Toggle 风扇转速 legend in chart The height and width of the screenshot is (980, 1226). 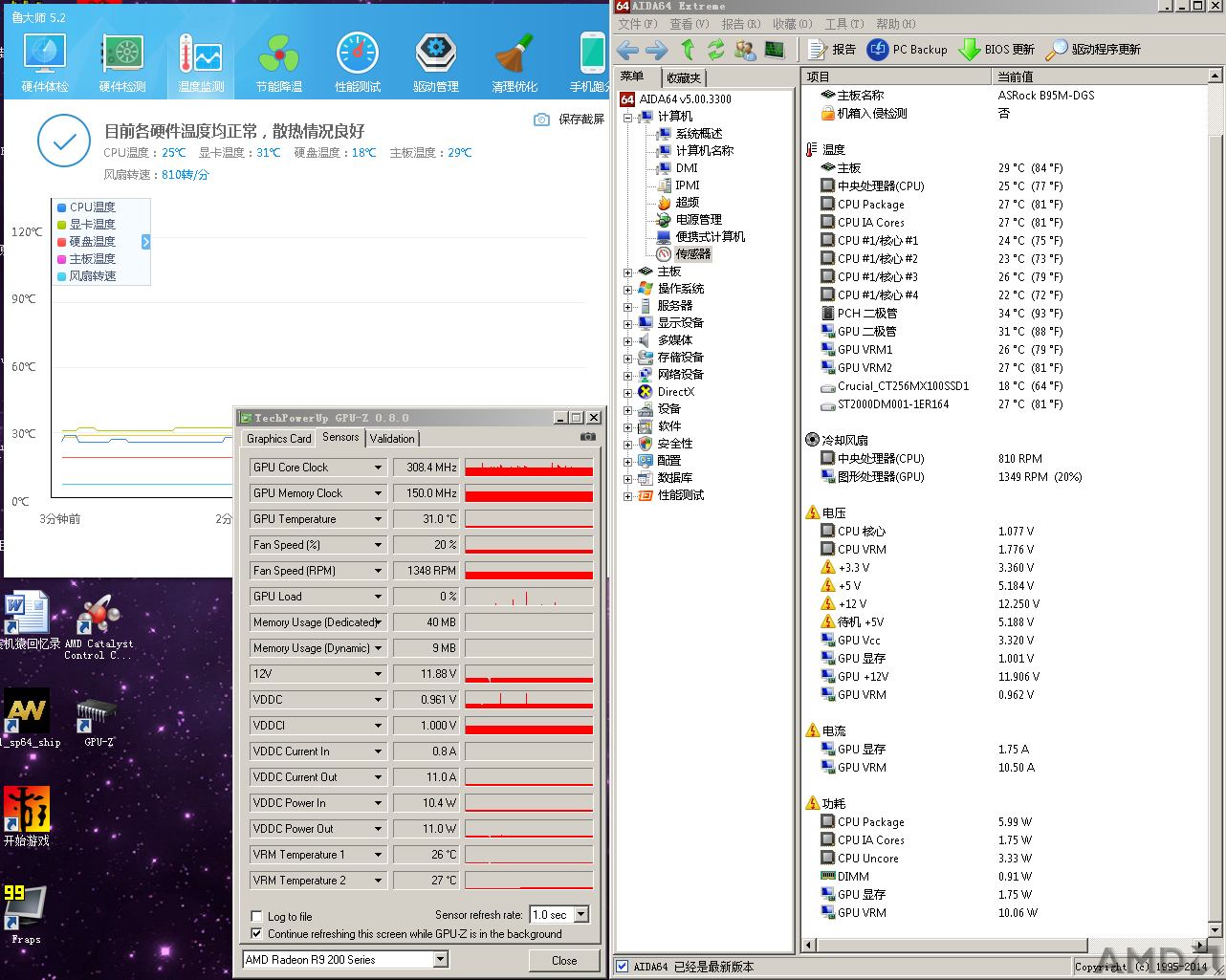(86, 275)
